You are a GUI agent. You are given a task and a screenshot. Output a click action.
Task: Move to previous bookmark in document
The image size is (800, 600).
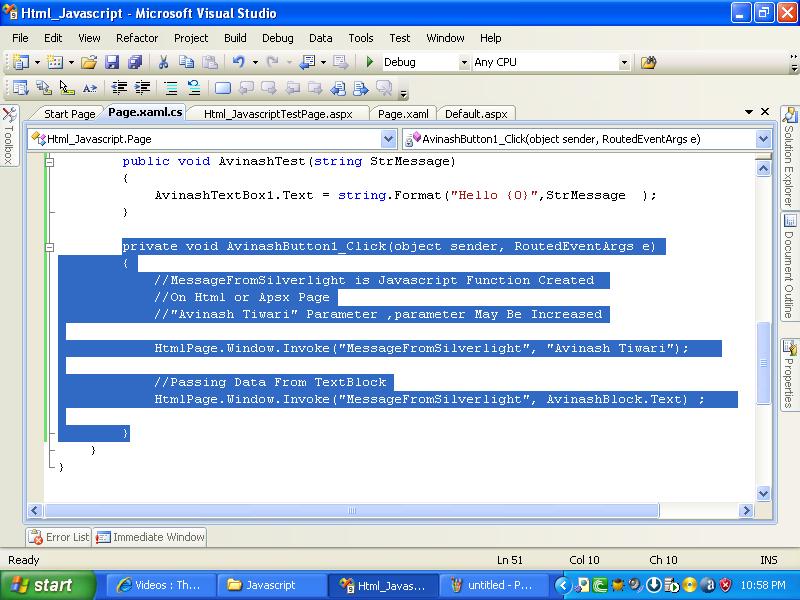[246, 88]
